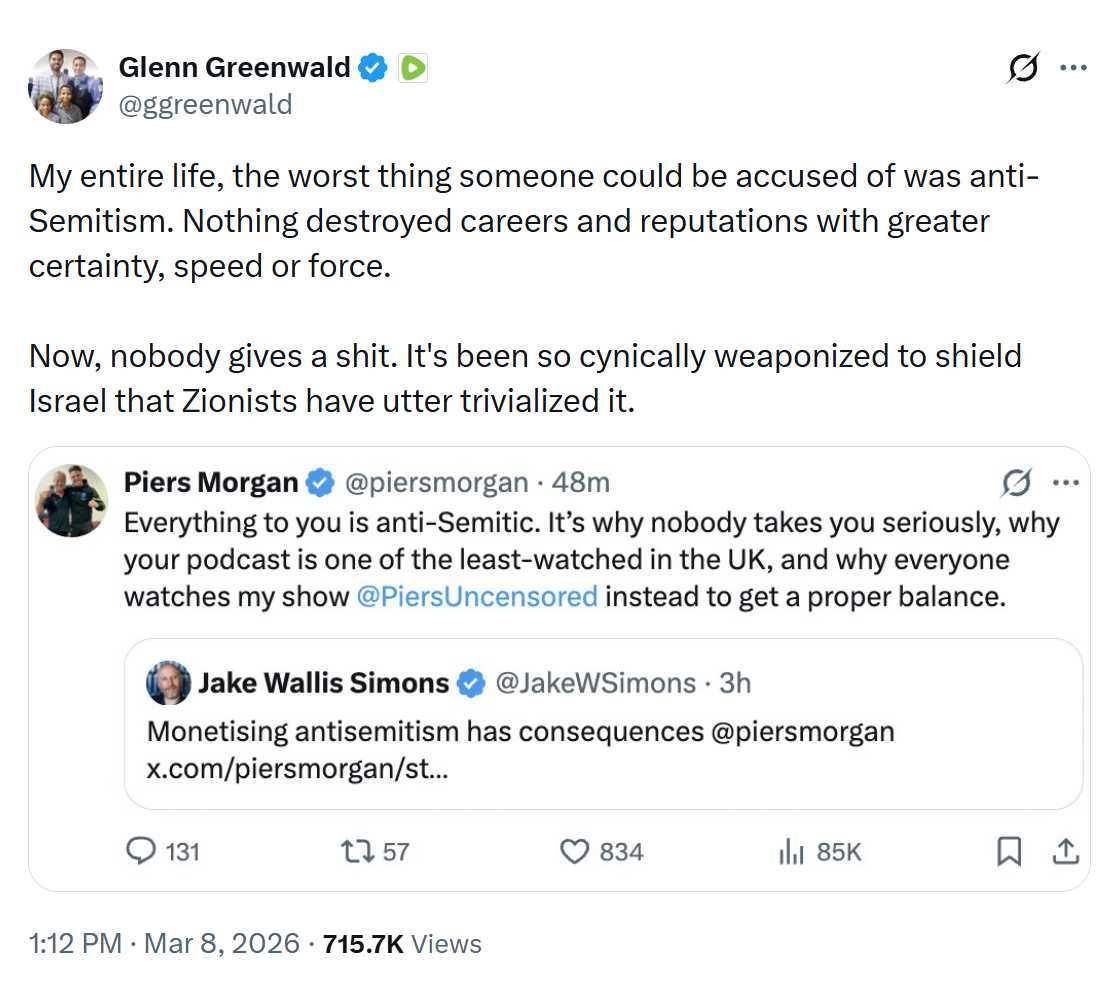This screenshot has width=1117, height=991.
Task: Click the Grok icon on quoted tweet
Action: click(1016, 484)
